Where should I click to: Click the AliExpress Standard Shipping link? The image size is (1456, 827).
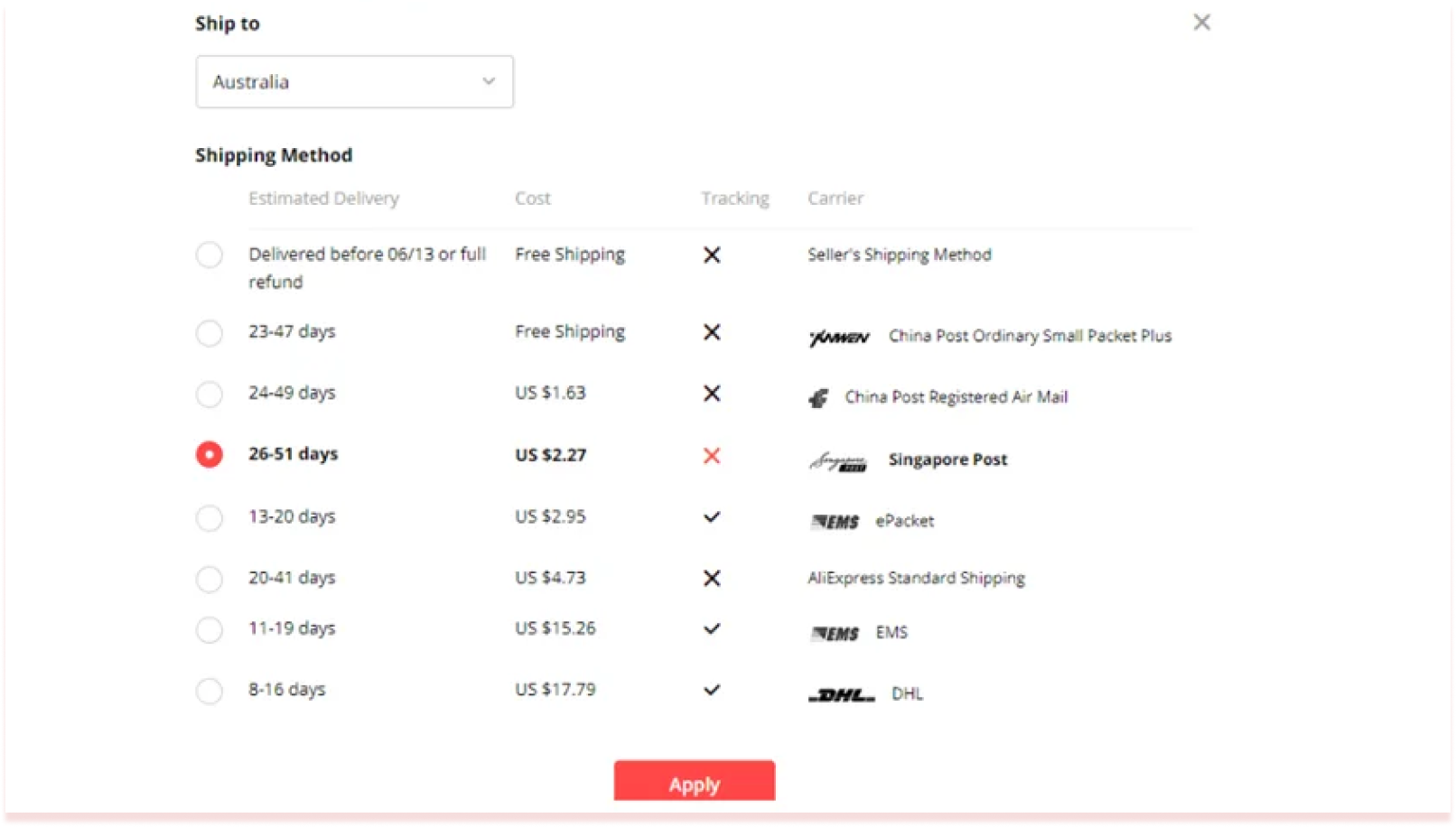(x=916, y=579)
